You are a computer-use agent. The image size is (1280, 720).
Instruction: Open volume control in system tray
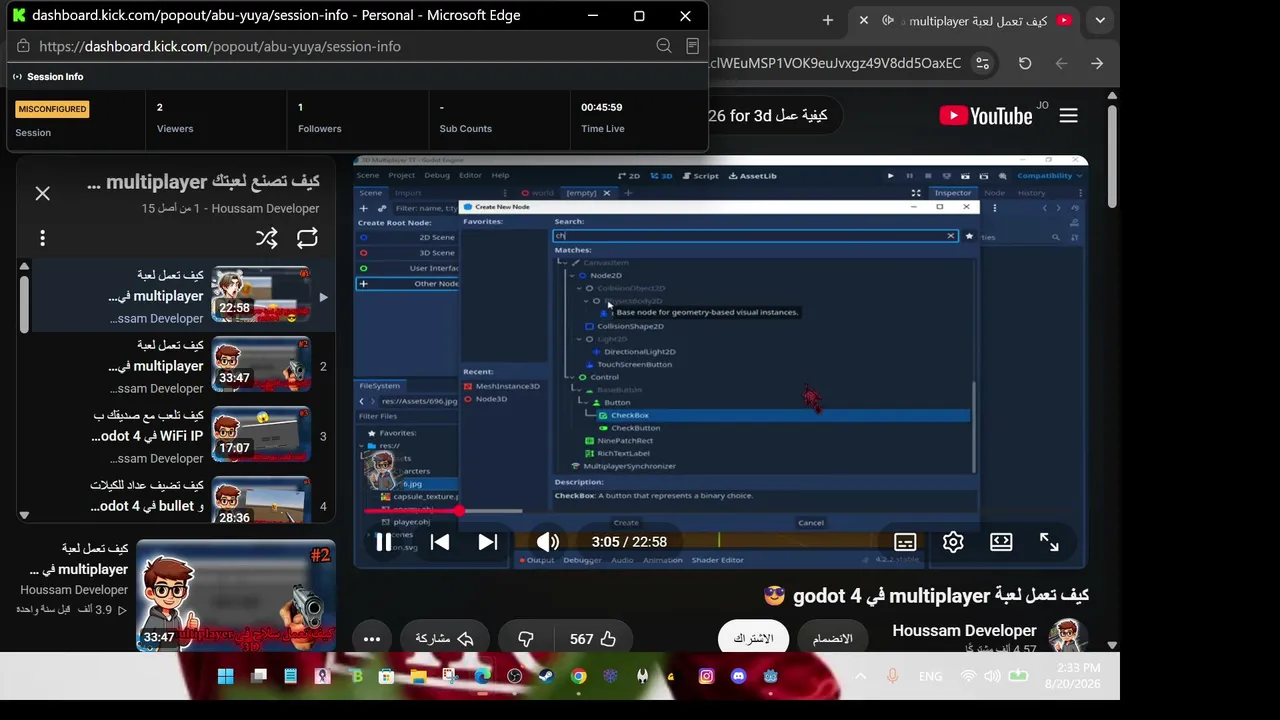[992, 676]
